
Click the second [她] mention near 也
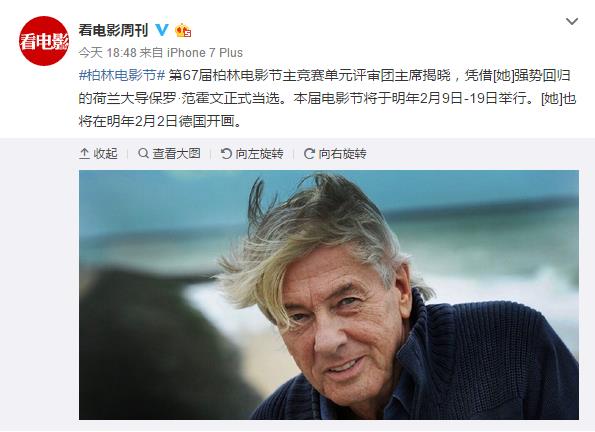tap(551, 98)
